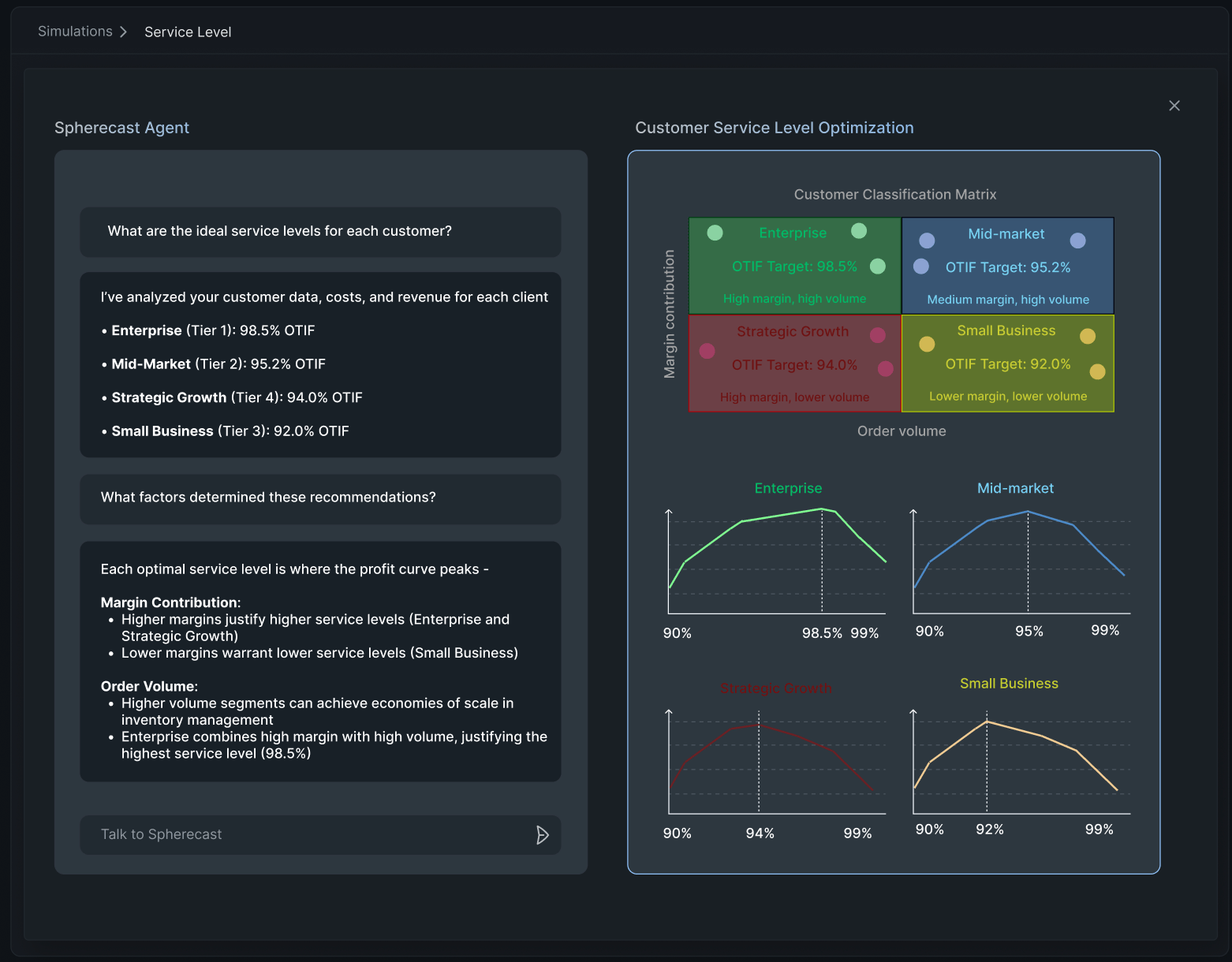The width and height of the screenshot is (1232, 962).
Task: Click the "Lower margin, lower volume" caption
Action: [x=1008, y=397]
